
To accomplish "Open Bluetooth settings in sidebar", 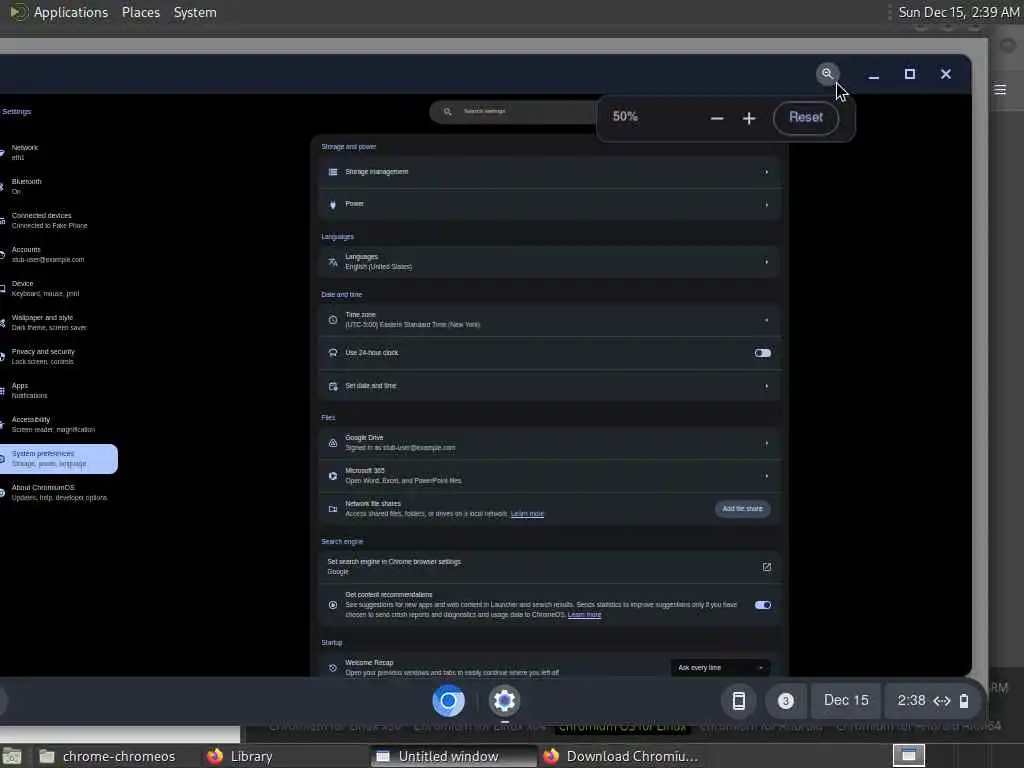I will 57,186.
